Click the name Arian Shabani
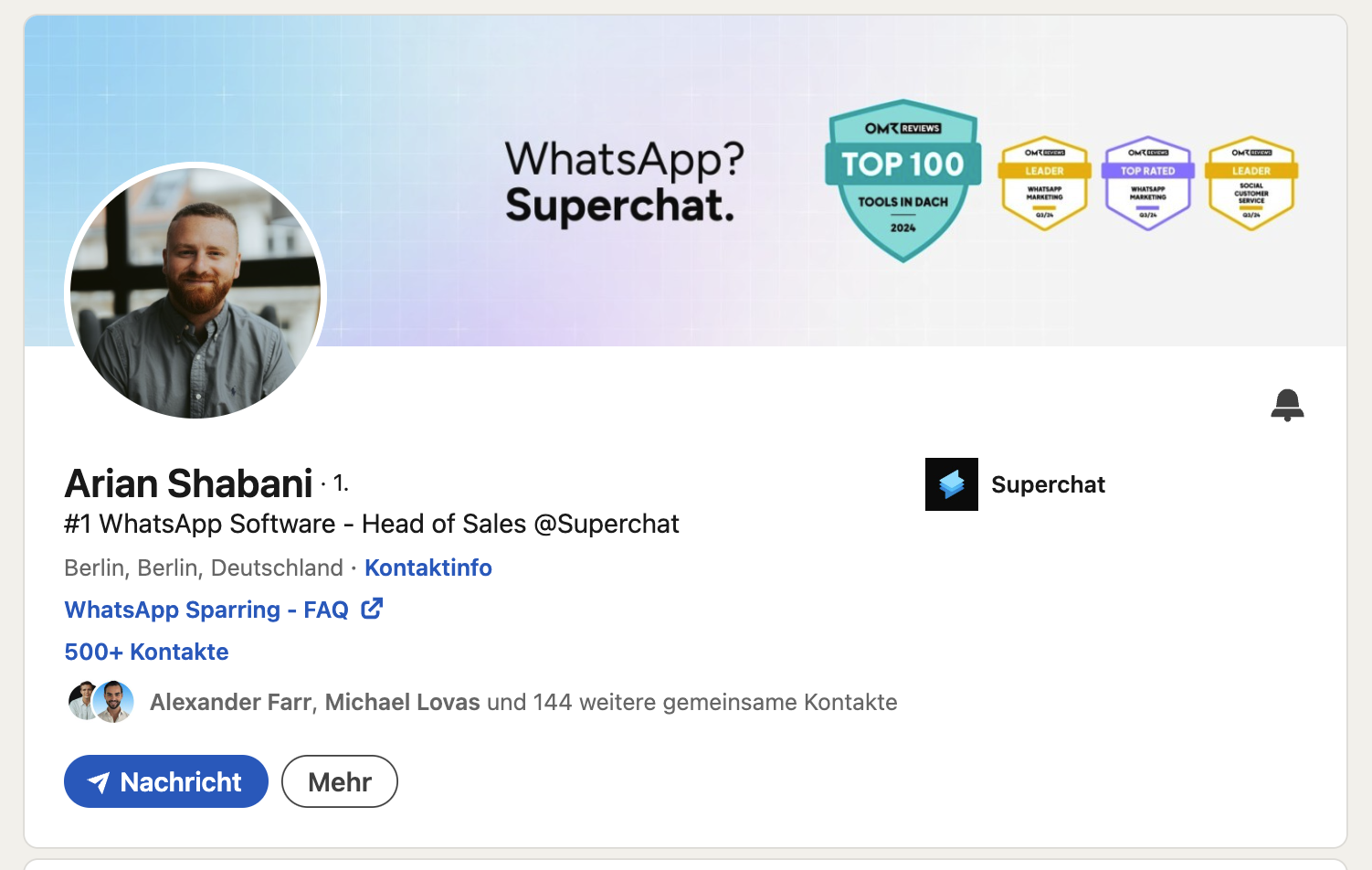The image size is (1372, 870). (x=189, y=483)
